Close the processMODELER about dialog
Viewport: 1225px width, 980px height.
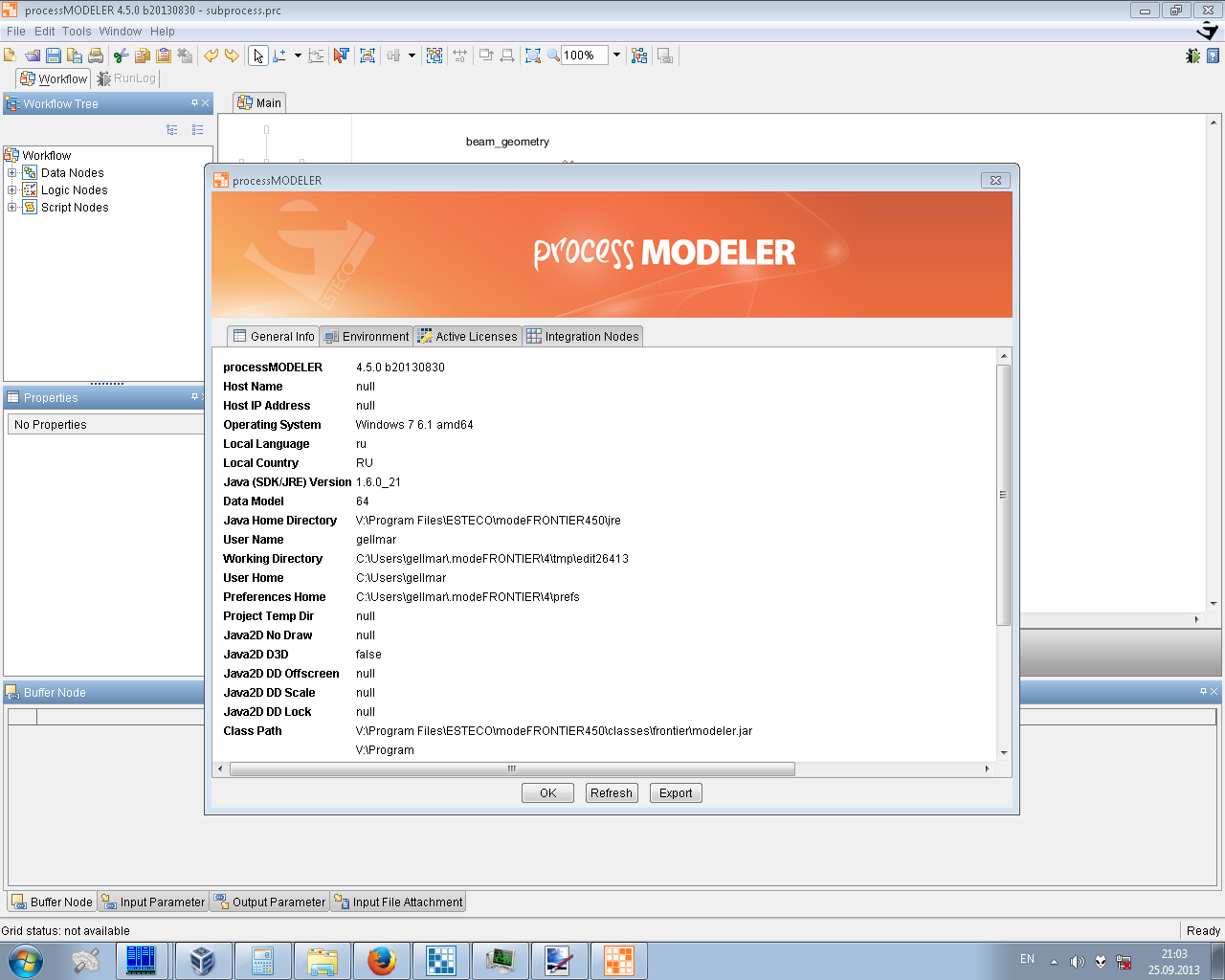tap(995, 180)
